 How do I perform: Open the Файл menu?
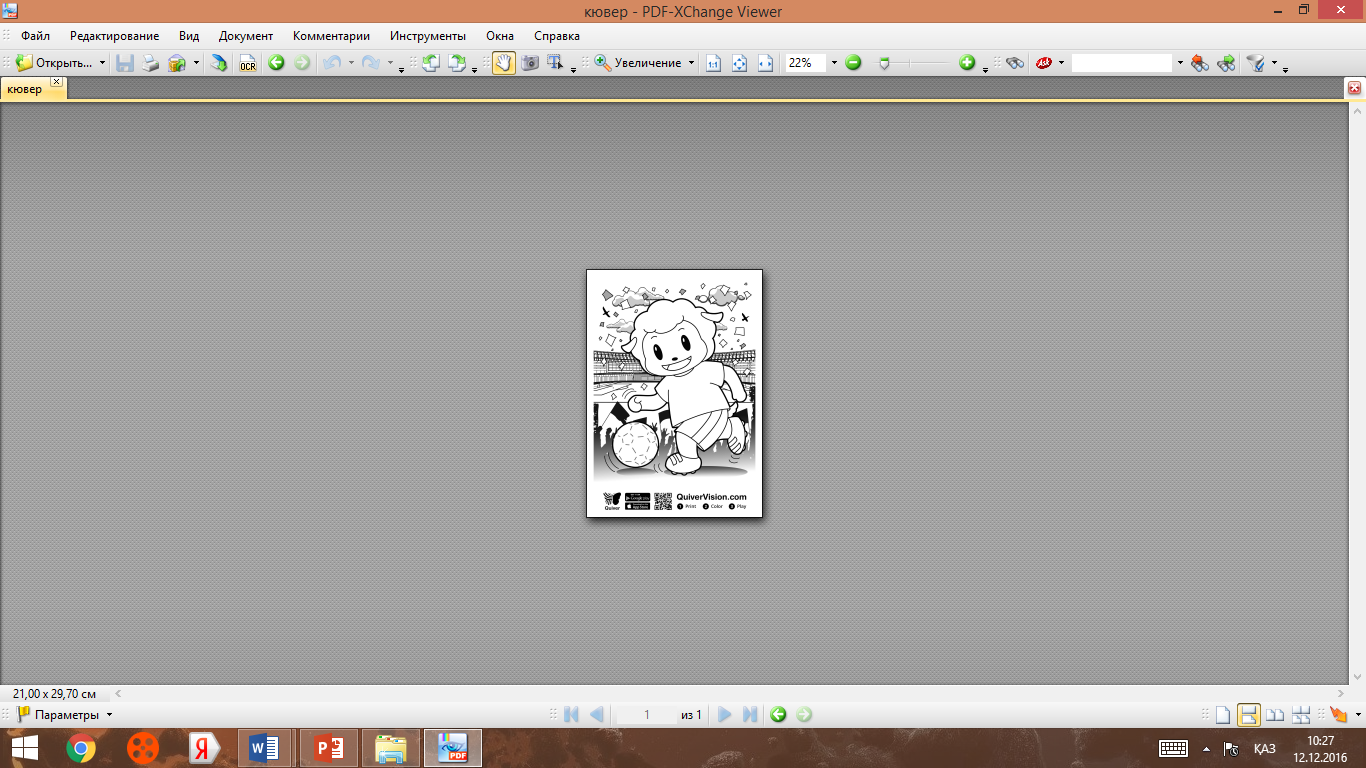(x=36, y=36)
